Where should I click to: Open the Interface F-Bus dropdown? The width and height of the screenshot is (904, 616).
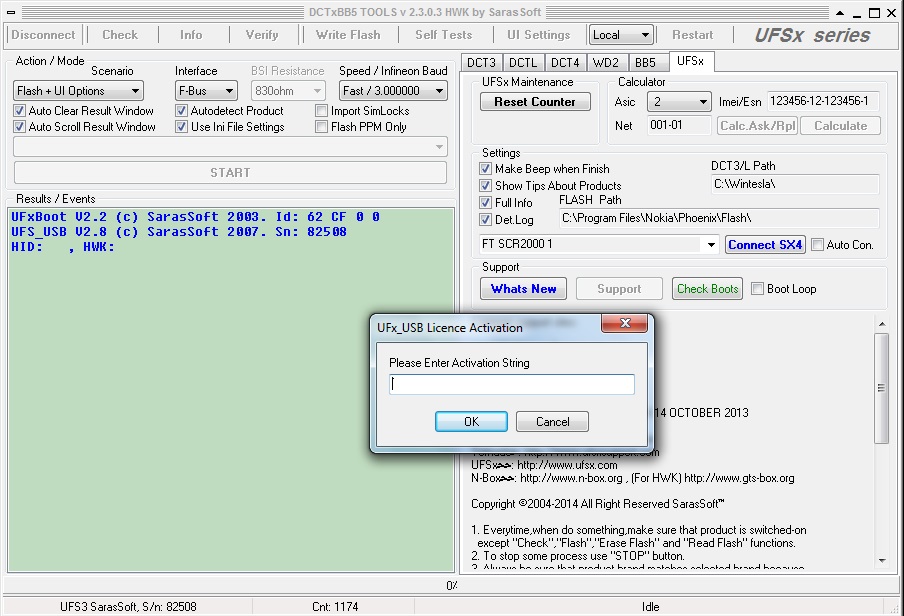(x=206, y=91)
